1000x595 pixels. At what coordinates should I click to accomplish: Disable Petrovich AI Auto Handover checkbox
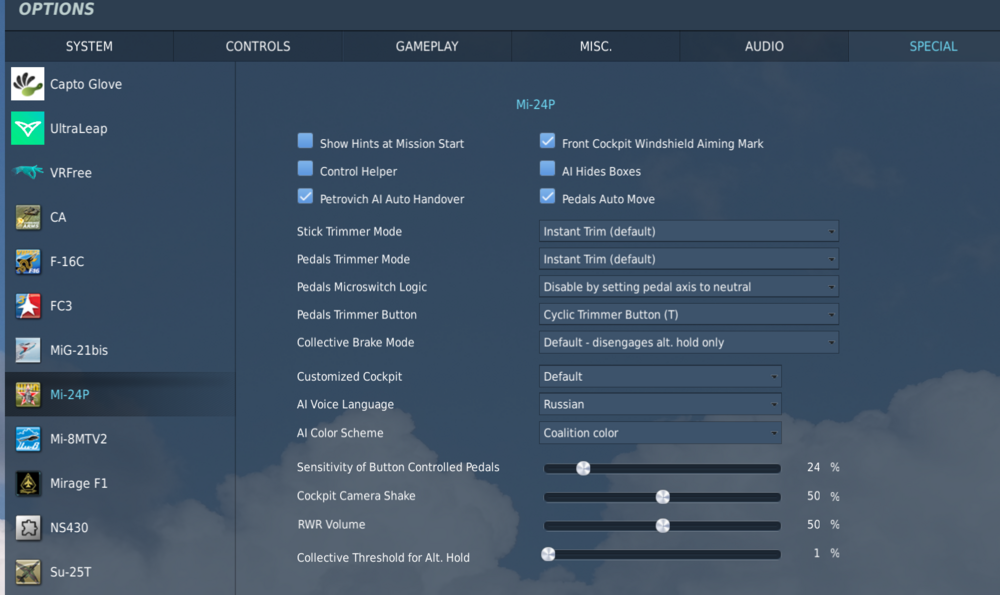click(x=305, y=197)
